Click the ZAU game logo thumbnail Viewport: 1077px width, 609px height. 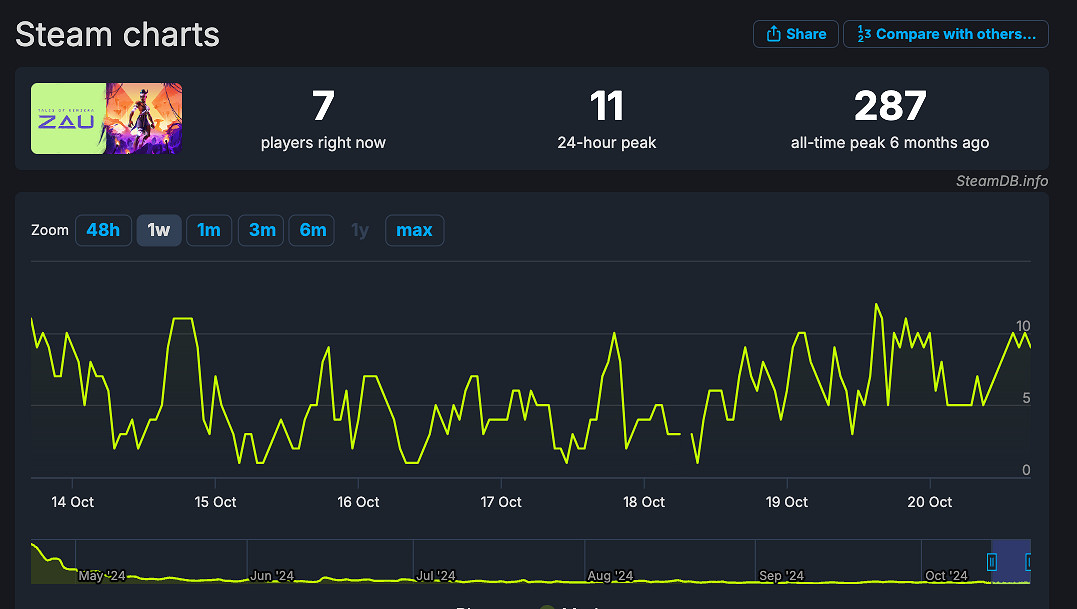point(68,119)
